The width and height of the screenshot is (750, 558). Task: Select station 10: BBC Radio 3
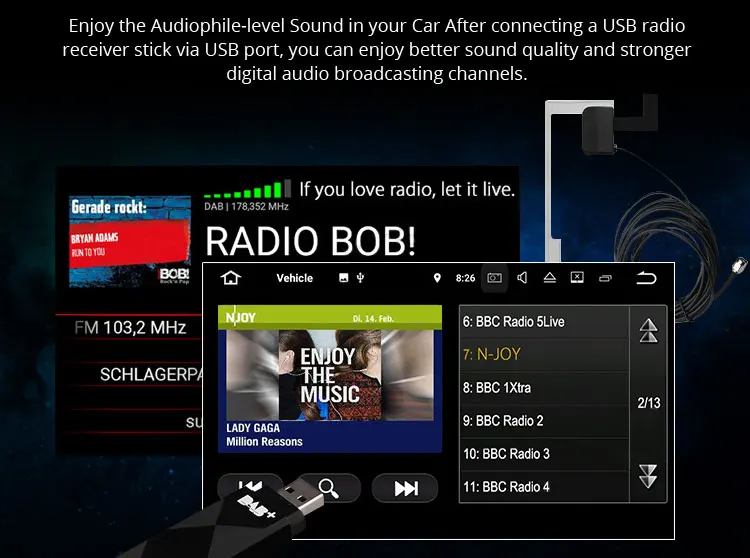(544, 454)
